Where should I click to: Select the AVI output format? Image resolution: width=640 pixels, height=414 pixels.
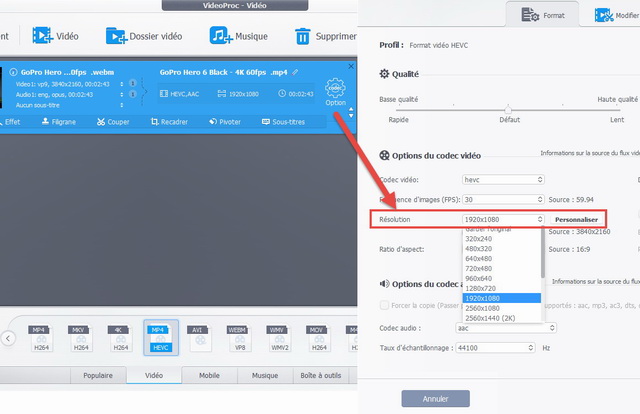click(x=200, y=338)
